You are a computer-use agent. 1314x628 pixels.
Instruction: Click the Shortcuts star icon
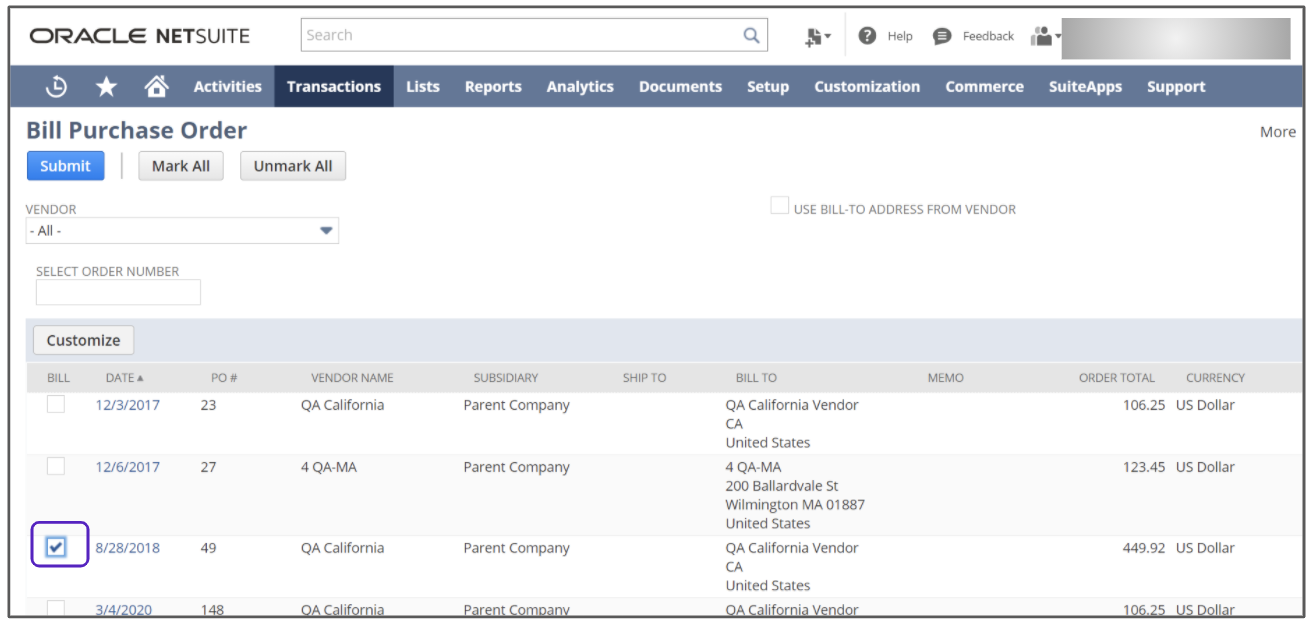point(106,87)
